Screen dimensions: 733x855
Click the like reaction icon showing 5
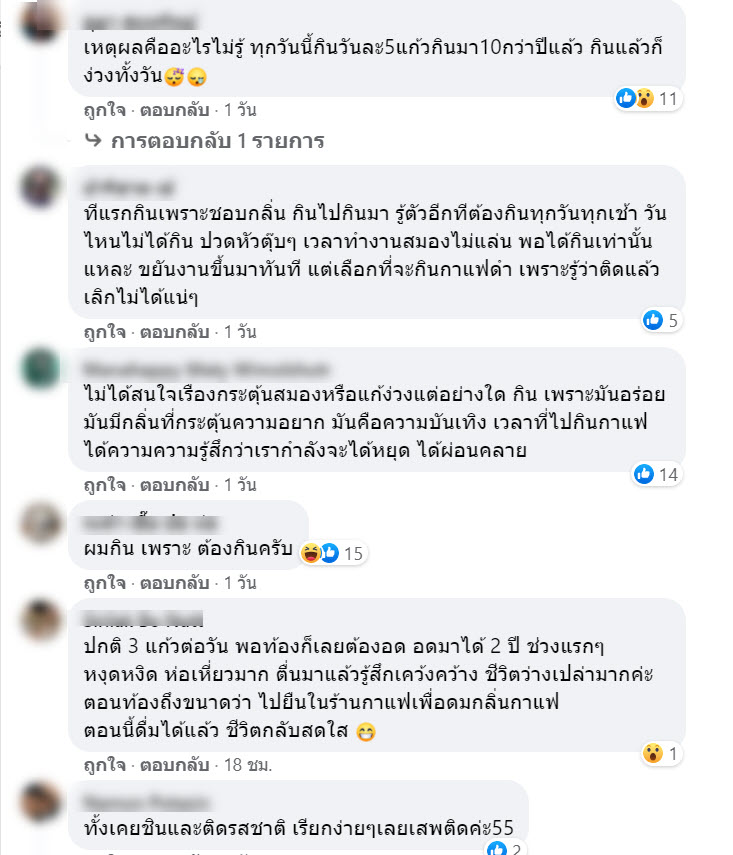point(661,320)
